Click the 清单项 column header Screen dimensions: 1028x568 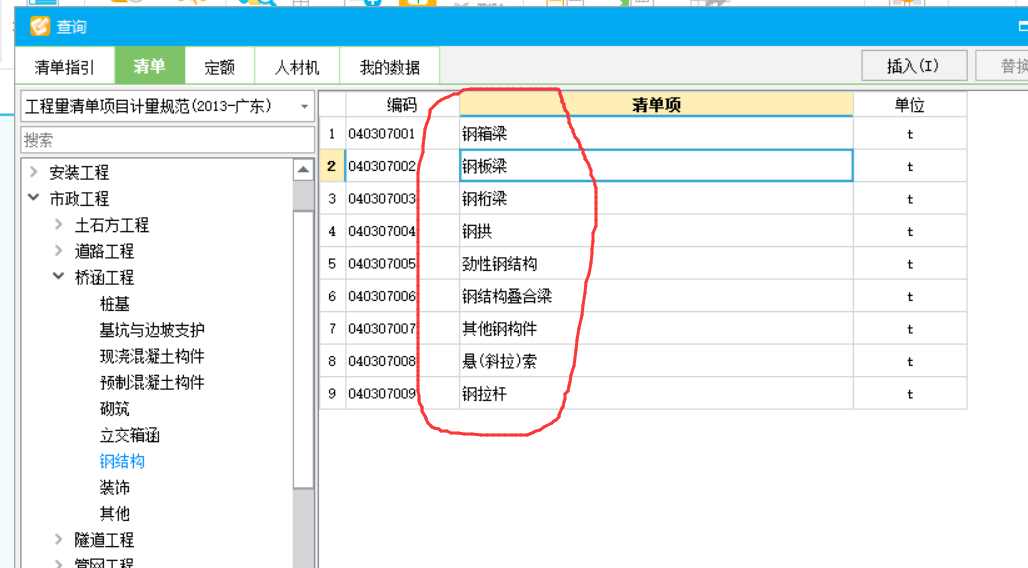click(x=656, y=104)
